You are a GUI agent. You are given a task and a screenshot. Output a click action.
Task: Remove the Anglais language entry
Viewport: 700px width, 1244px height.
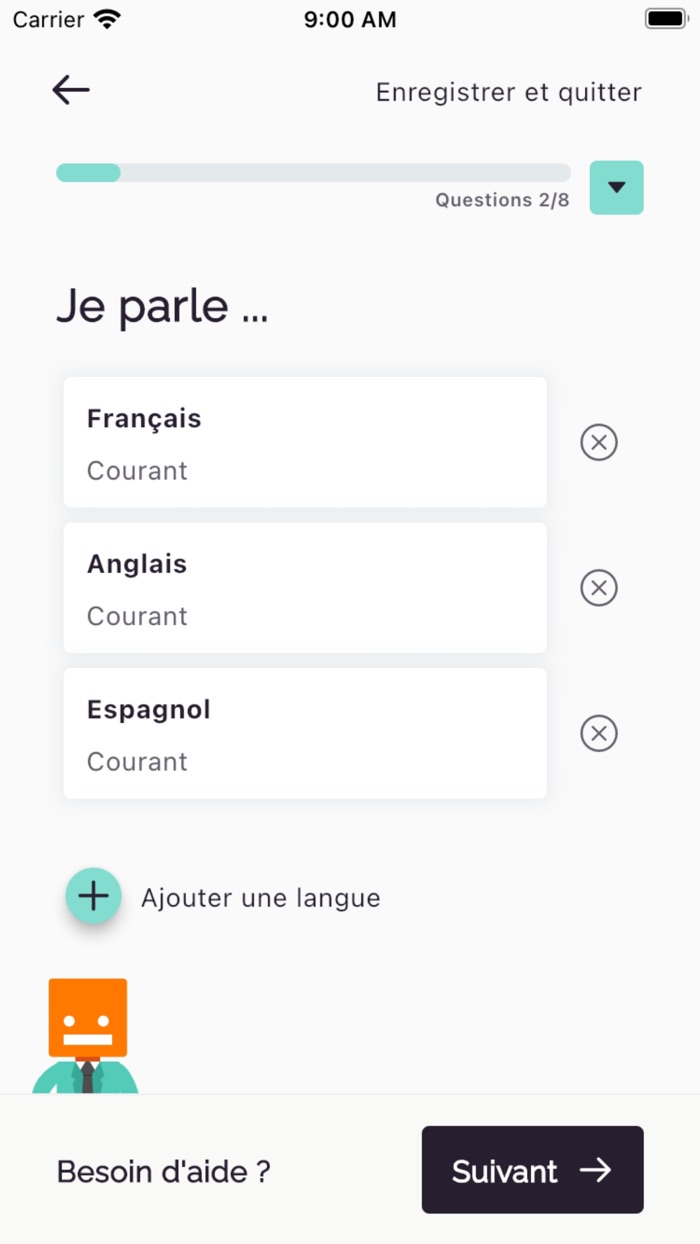tap(599, 588)
